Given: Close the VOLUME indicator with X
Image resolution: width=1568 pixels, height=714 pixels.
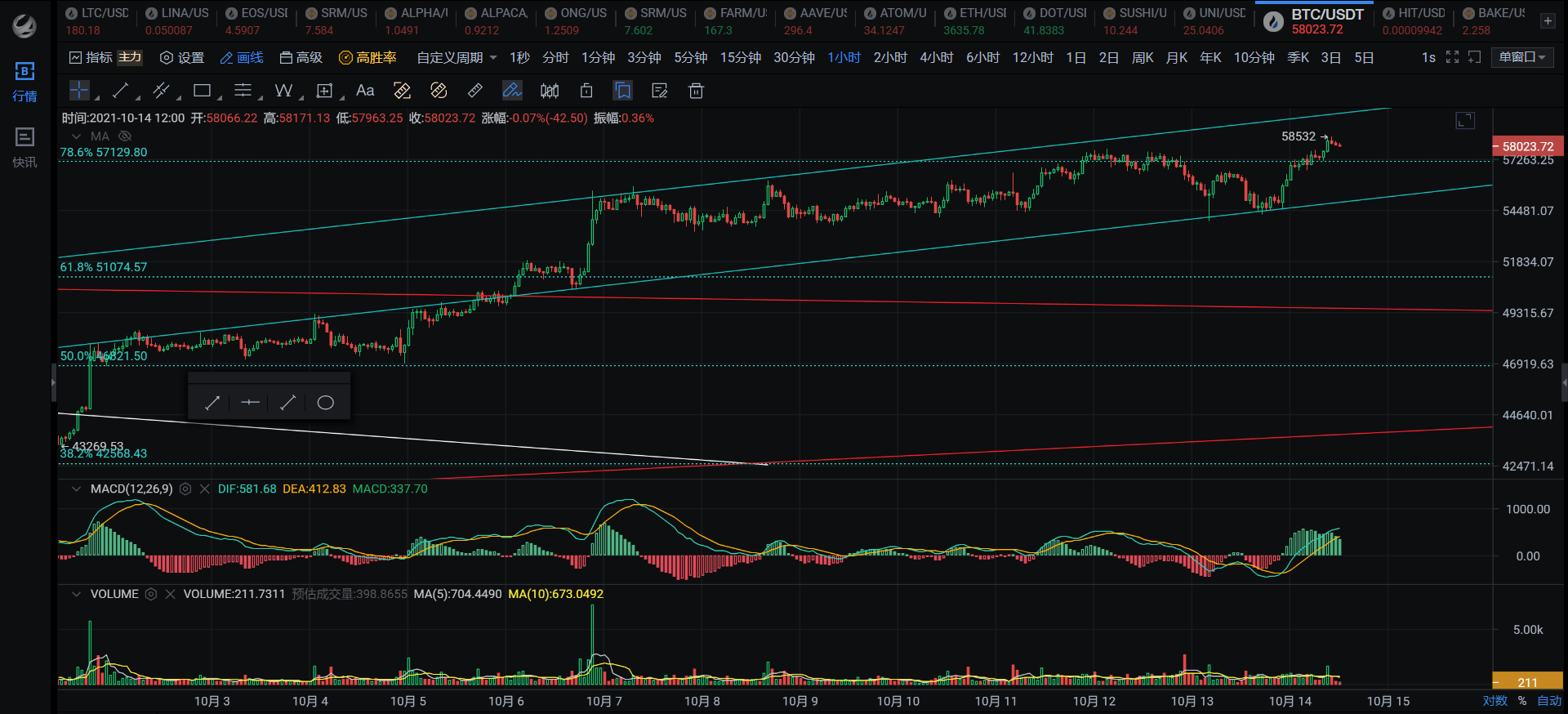Looking at the screenshot, I should coord(170,594).
